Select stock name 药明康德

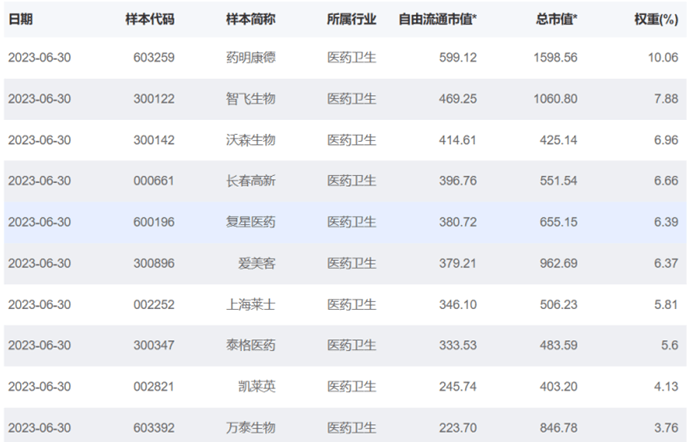click(x=251, y=57)
